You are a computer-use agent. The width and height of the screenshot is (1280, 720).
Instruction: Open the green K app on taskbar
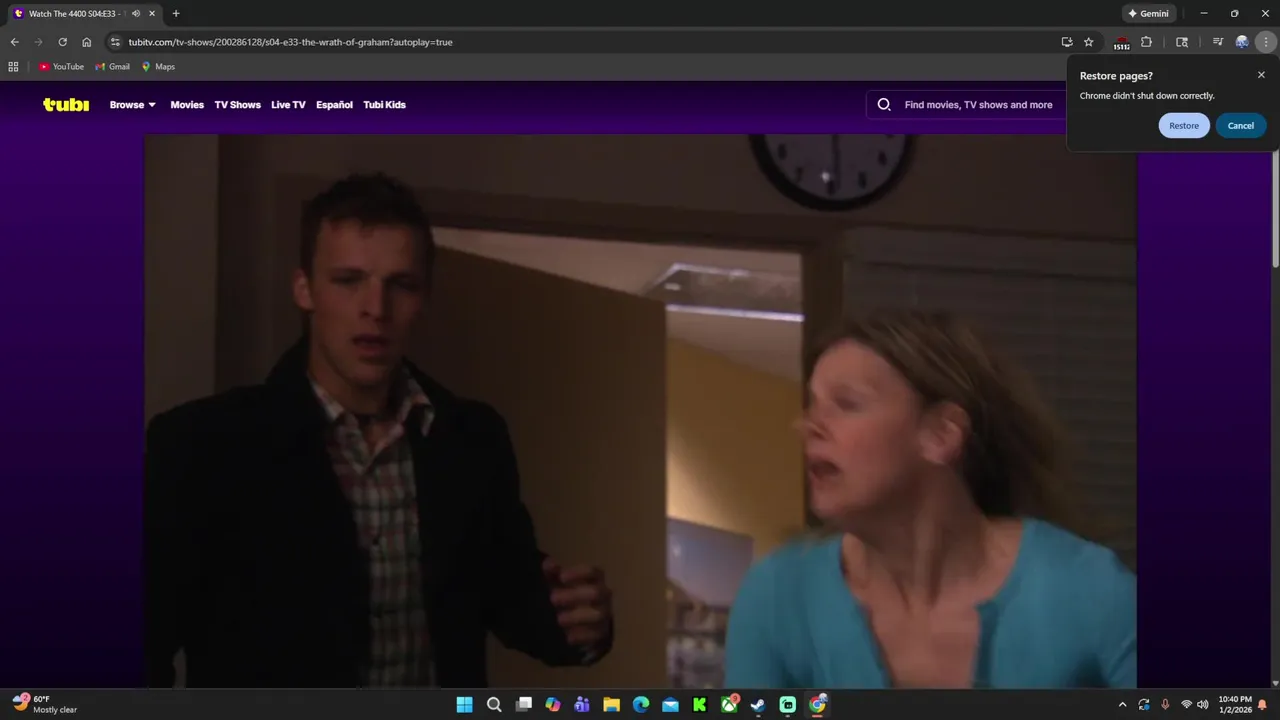(x=700, y=705)
